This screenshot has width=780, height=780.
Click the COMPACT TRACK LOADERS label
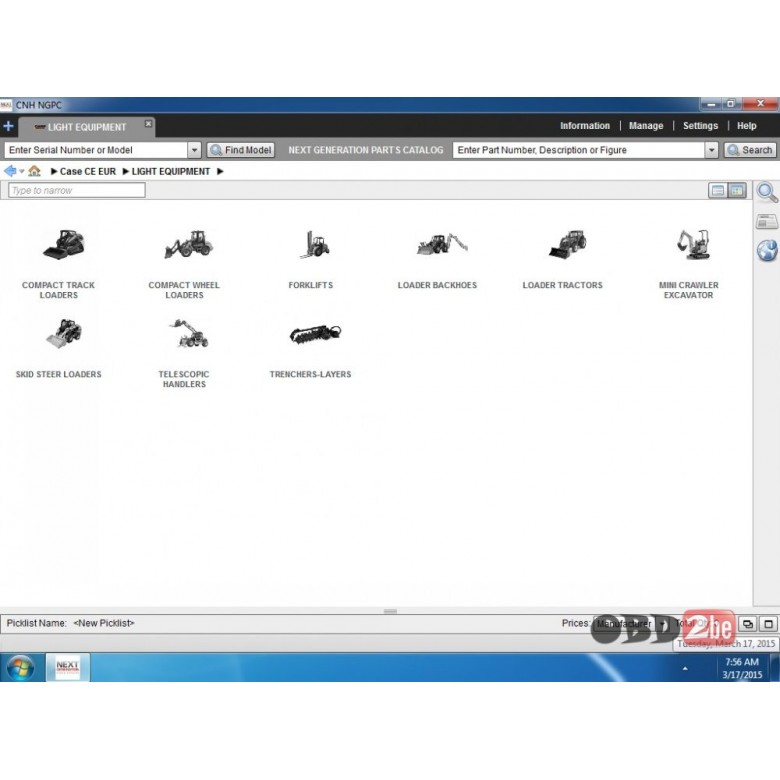pyautogui.click(x=58, y=290)
